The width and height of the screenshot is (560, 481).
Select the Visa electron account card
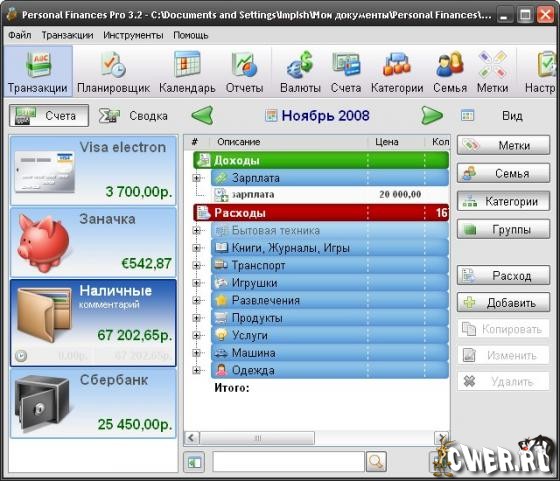93,170
